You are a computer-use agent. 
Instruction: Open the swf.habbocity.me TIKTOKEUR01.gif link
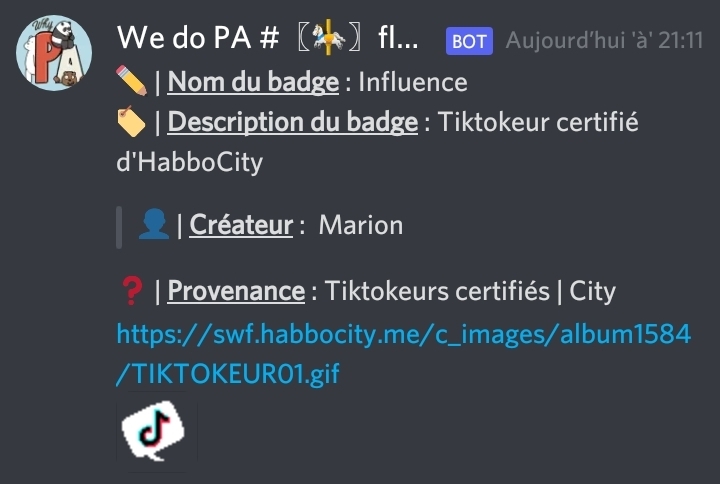click(403, 354)
